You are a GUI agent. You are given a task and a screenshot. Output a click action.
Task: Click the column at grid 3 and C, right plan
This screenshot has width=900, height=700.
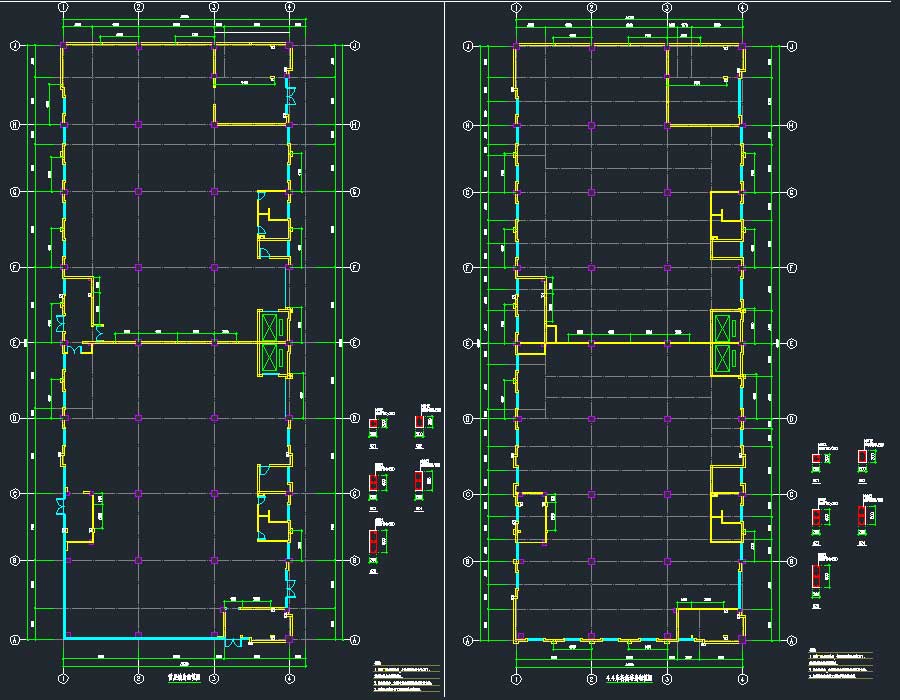(x=667, y=495)
